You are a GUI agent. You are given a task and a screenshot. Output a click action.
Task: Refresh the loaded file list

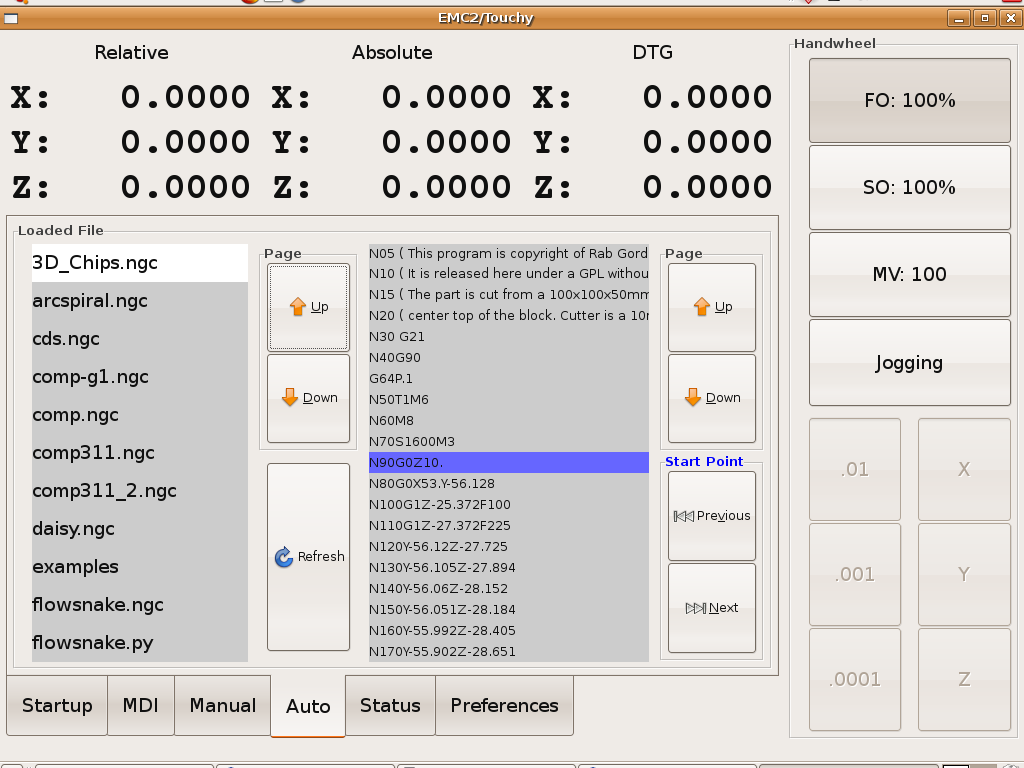pos(308,557)
